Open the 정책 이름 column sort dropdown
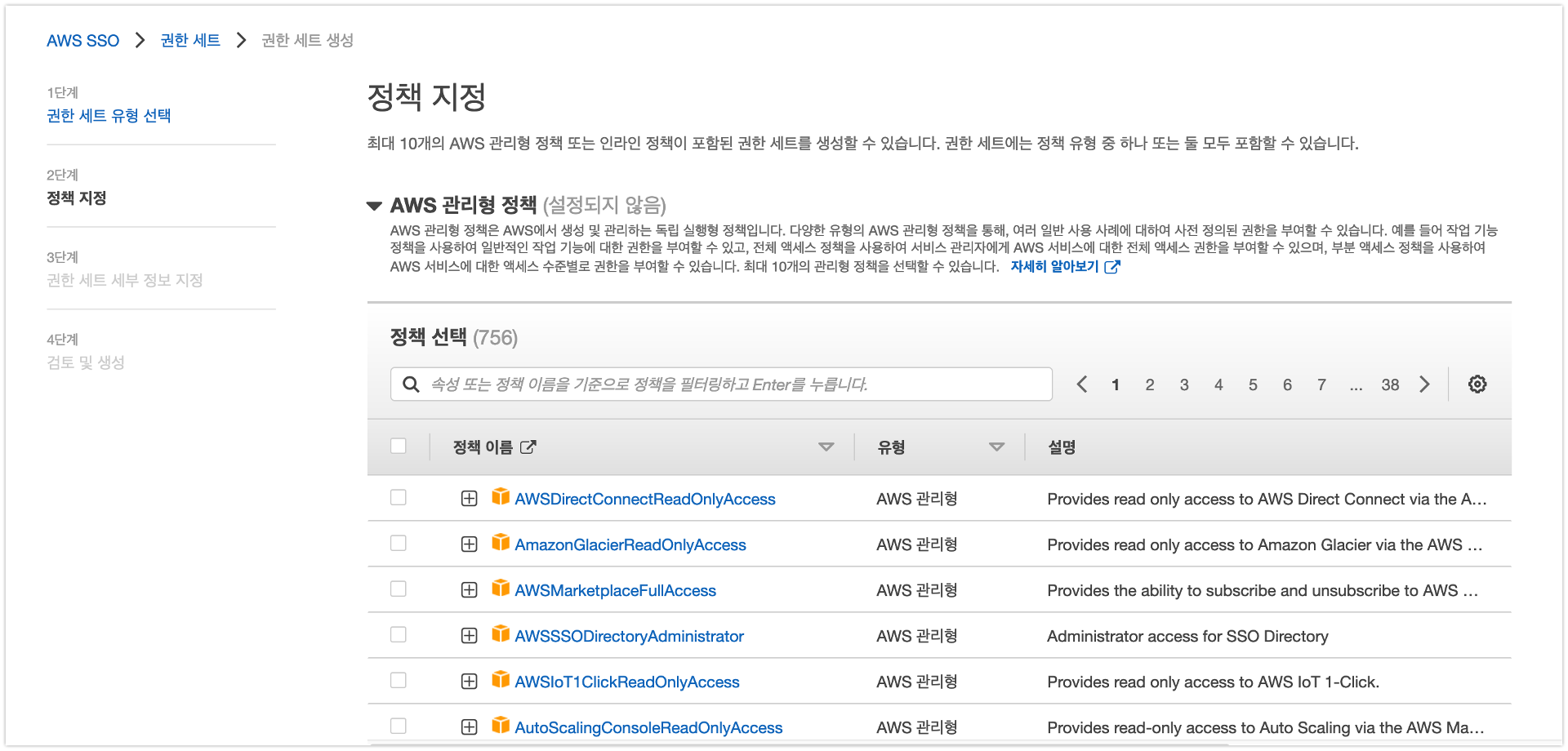Viewport: 1568px width, 751px height. [x=826, y=447]
